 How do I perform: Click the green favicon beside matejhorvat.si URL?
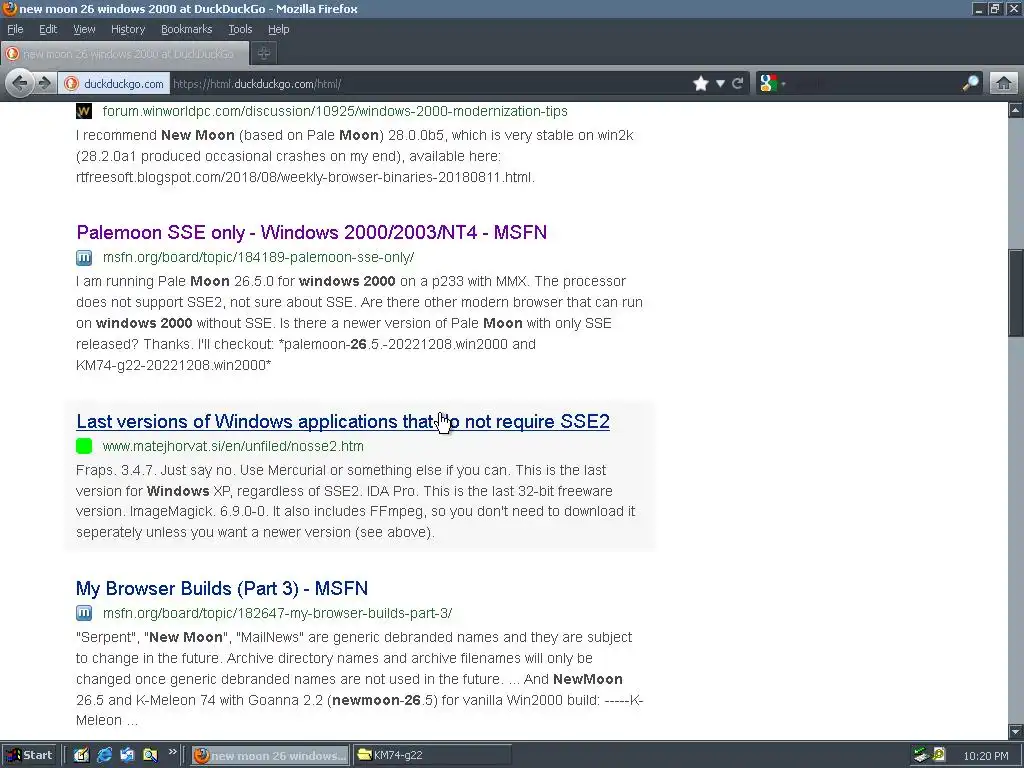pos(84,446)
